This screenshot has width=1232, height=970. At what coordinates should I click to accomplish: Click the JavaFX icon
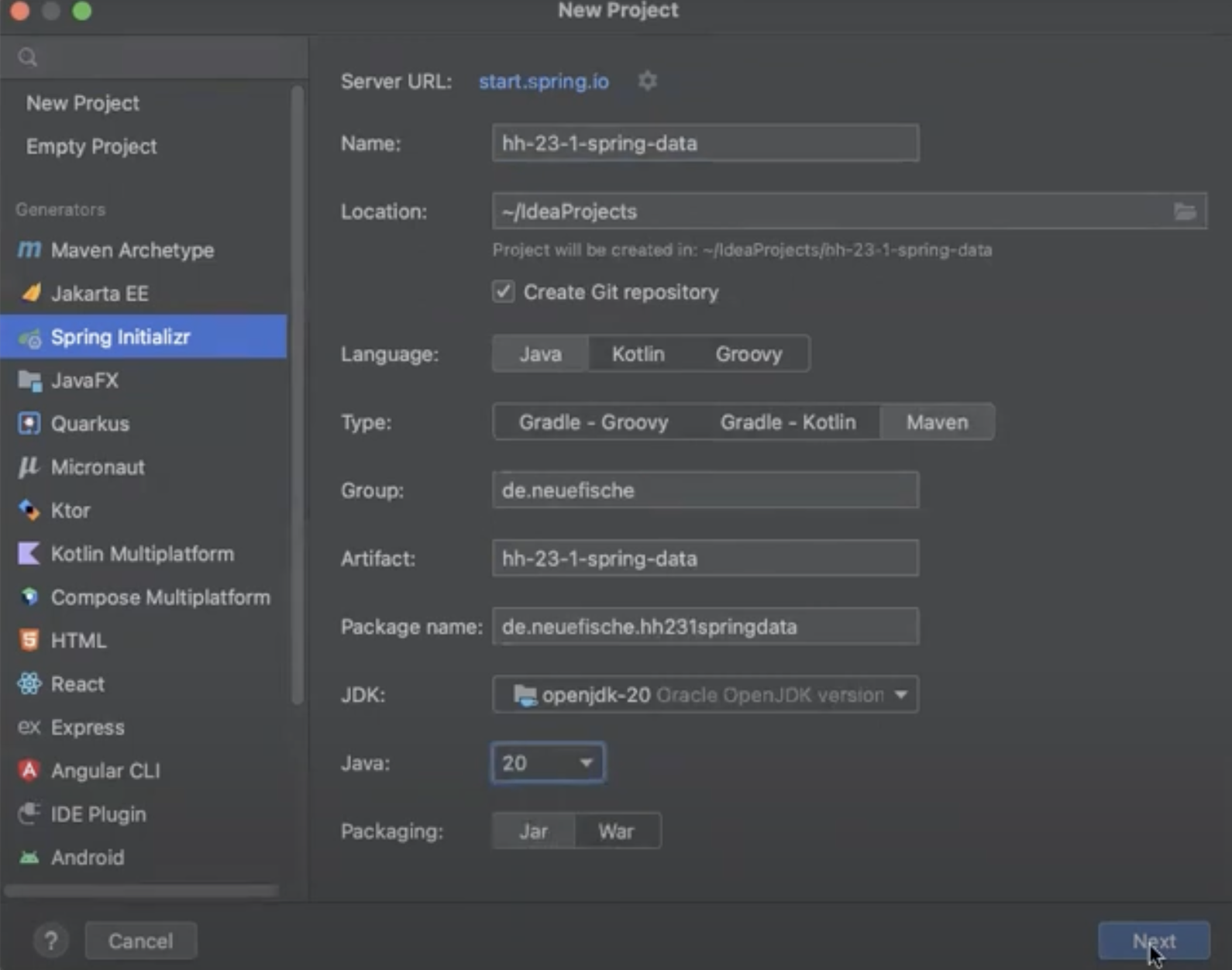[x=29, y=380]
